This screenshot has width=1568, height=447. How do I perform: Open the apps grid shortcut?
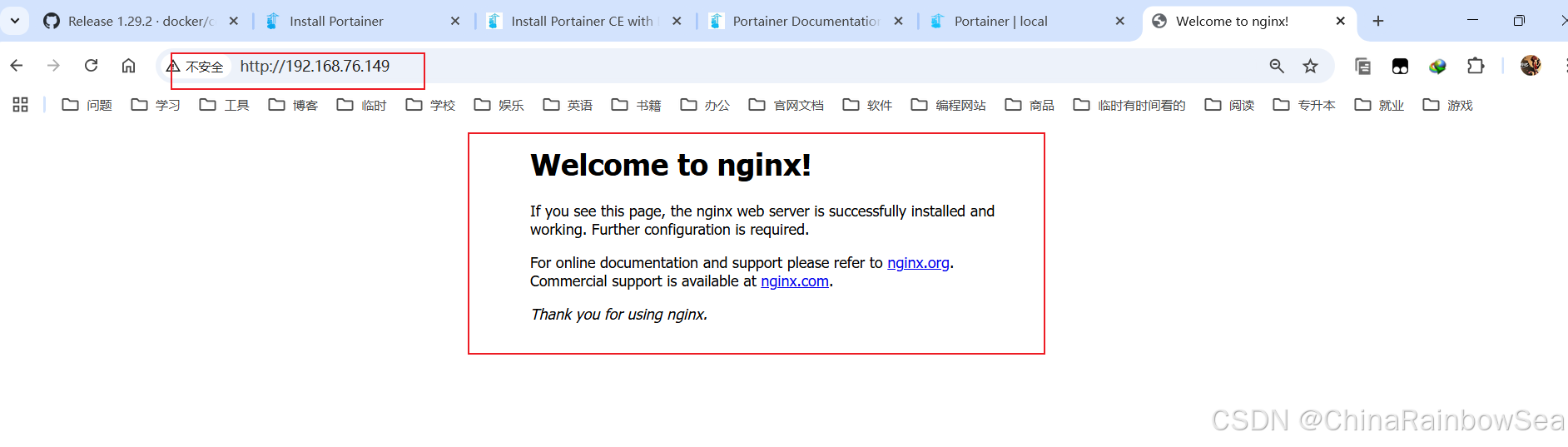click(x=21, y=105)
